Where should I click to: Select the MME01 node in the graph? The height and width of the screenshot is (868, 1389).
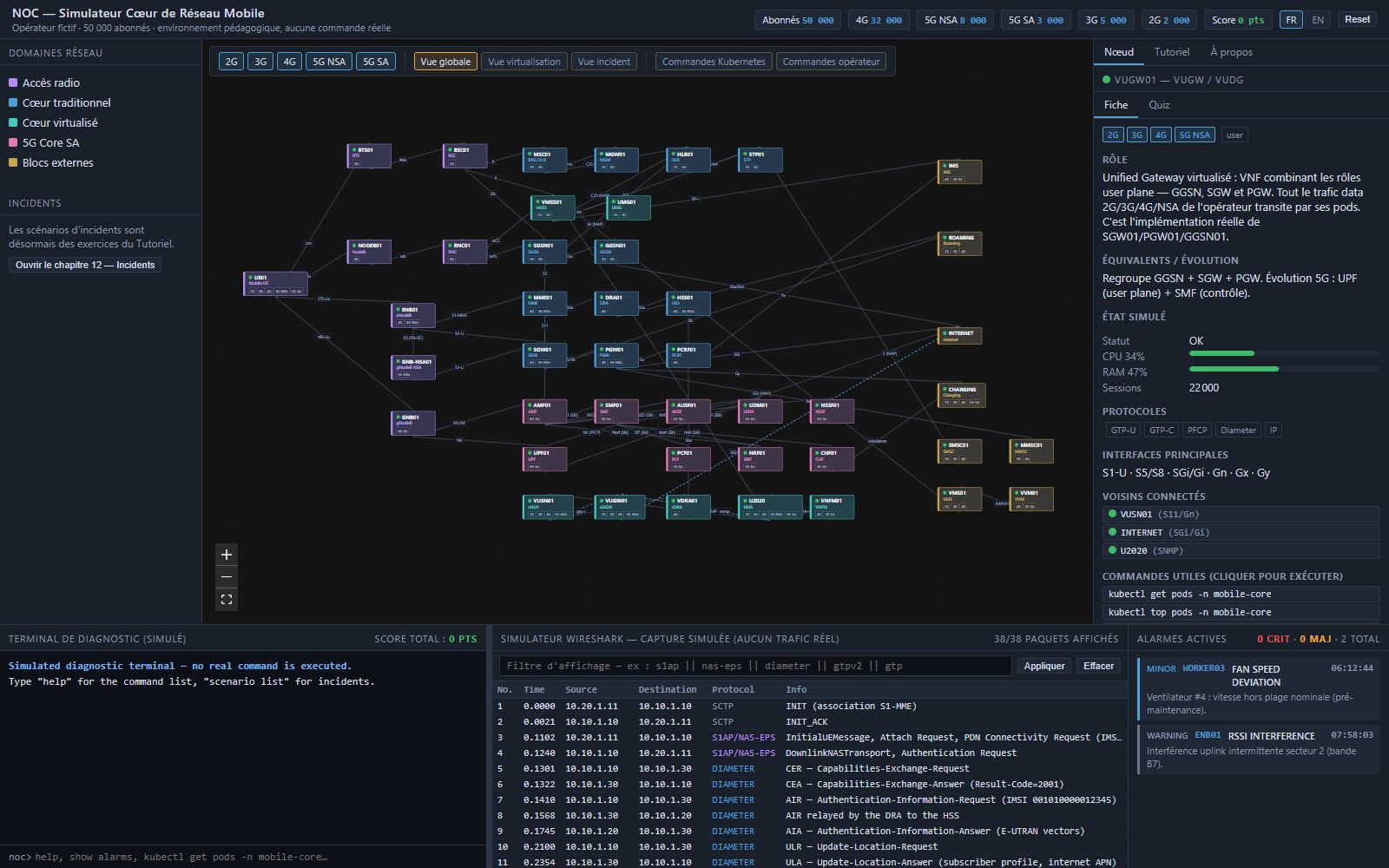544,304
